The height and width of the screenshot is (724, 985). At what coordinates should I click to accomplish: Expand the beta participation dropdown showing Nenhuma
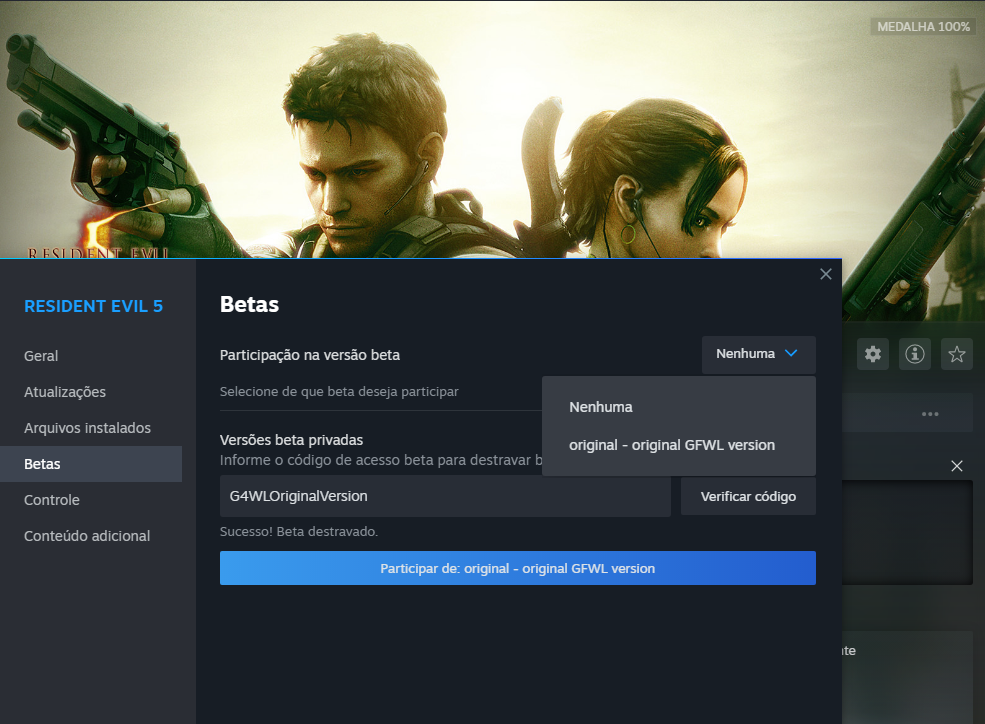[x=758, y=354]
